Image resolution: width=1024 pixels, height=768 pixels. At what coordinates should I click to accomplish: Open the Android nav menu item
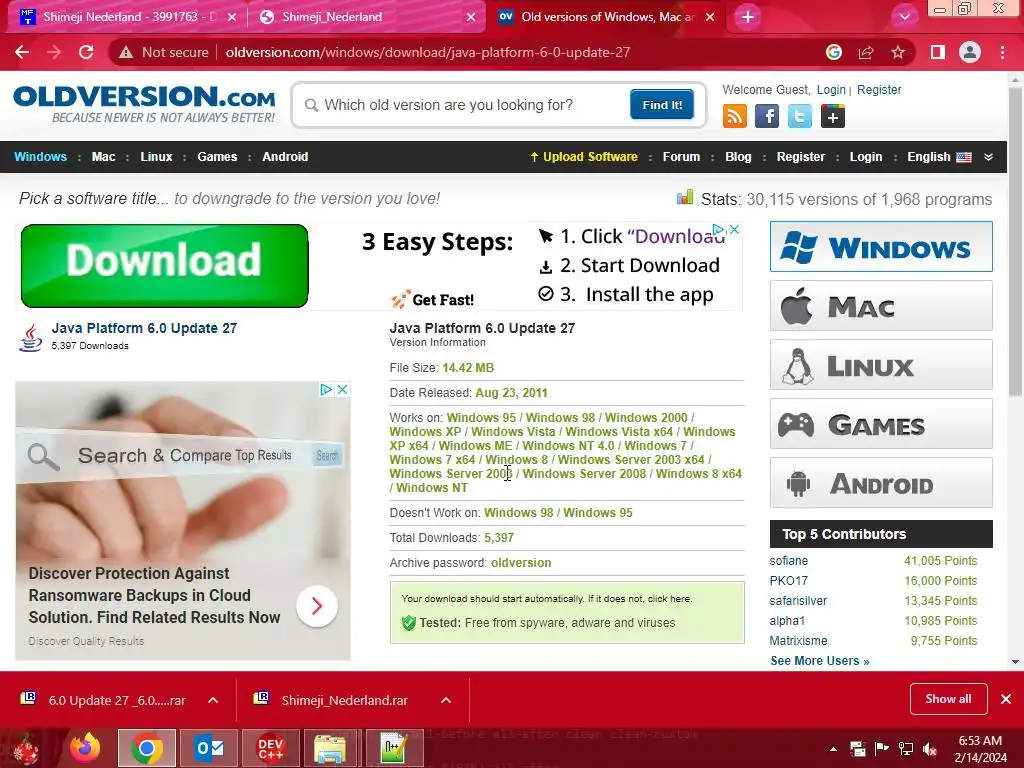(x=285, y=157)
